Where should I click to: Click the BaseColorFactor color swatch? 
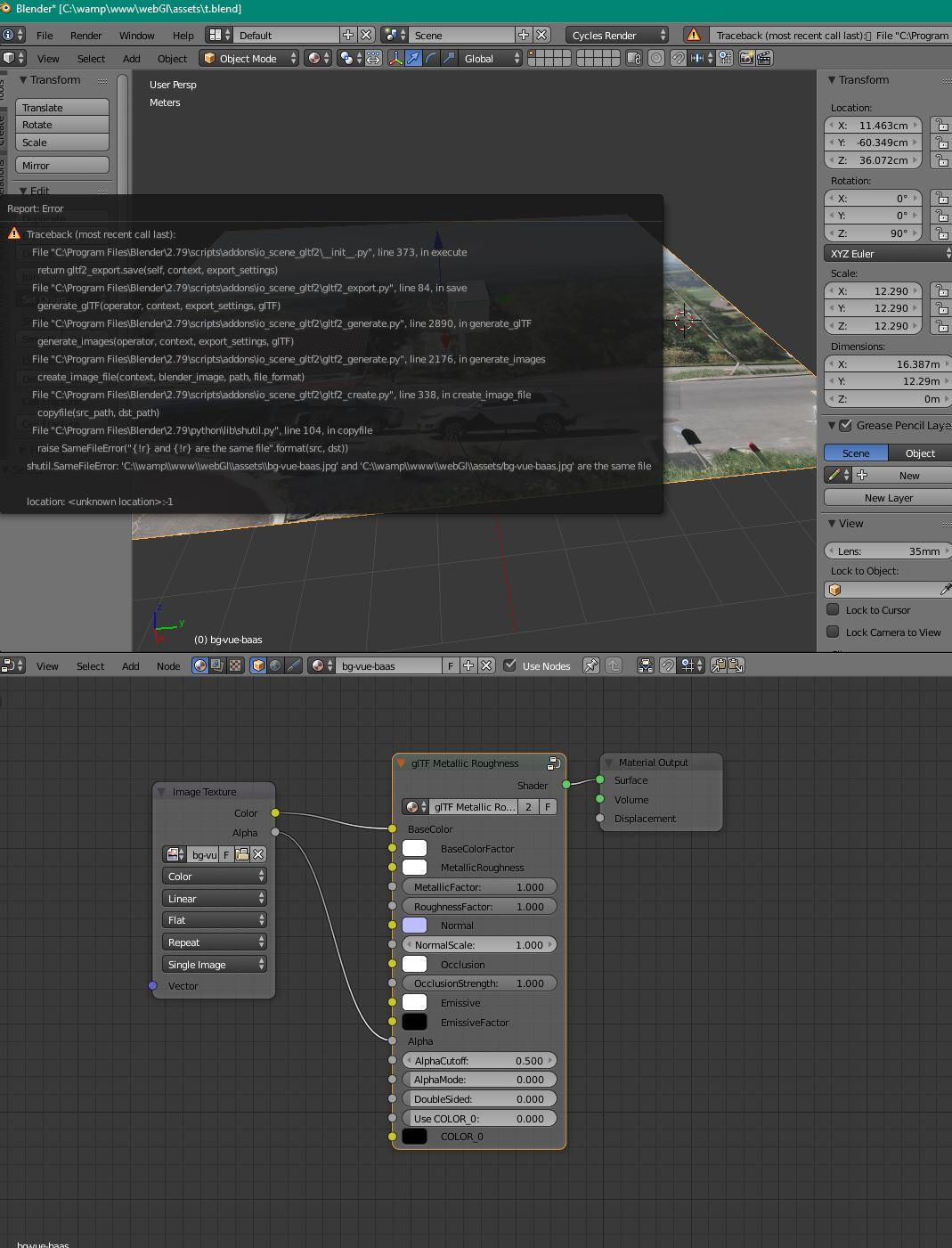[x=415, y=849]
